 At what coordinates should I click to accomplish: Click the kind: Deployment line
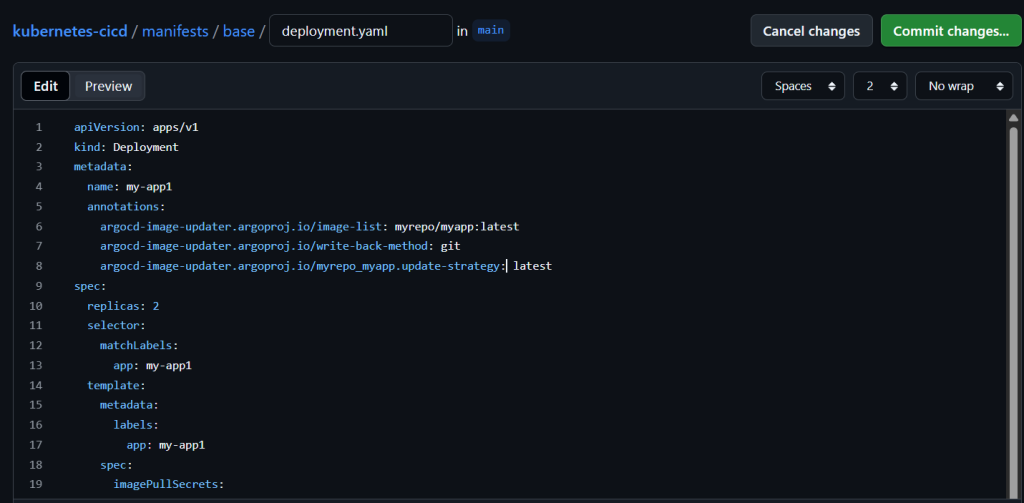pyautogui.click(x=126, y=147)
